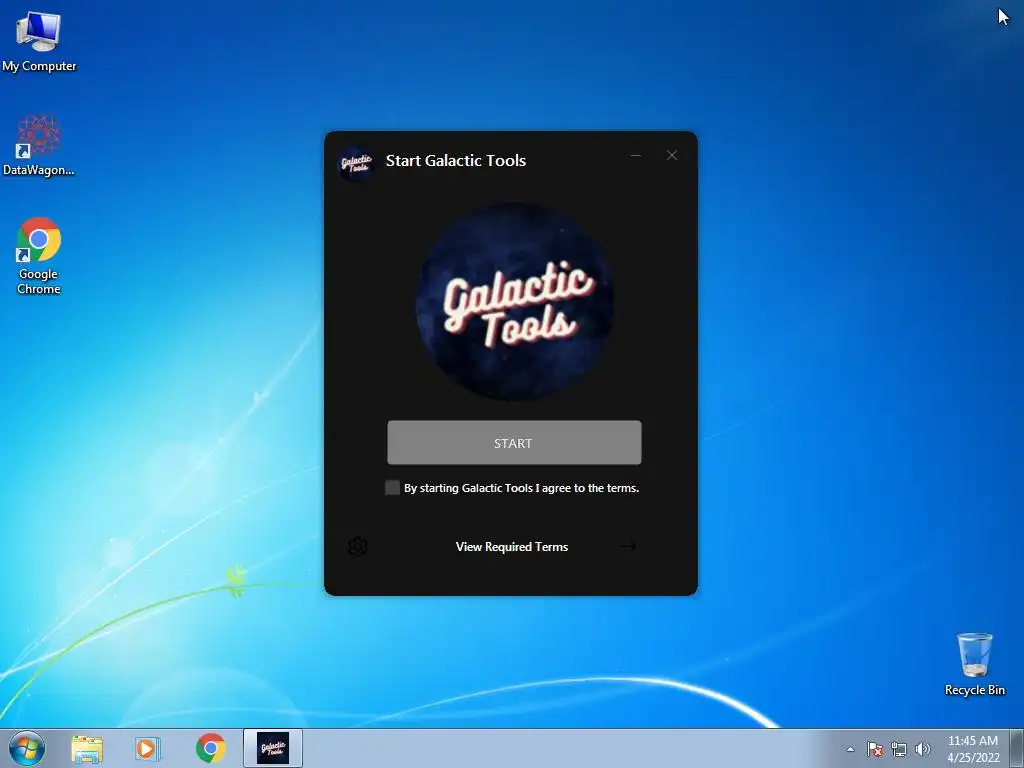Open Windows Explorer from the taskbar
The height and width of the screenshot is (768, 1024).
coord(87,748)
